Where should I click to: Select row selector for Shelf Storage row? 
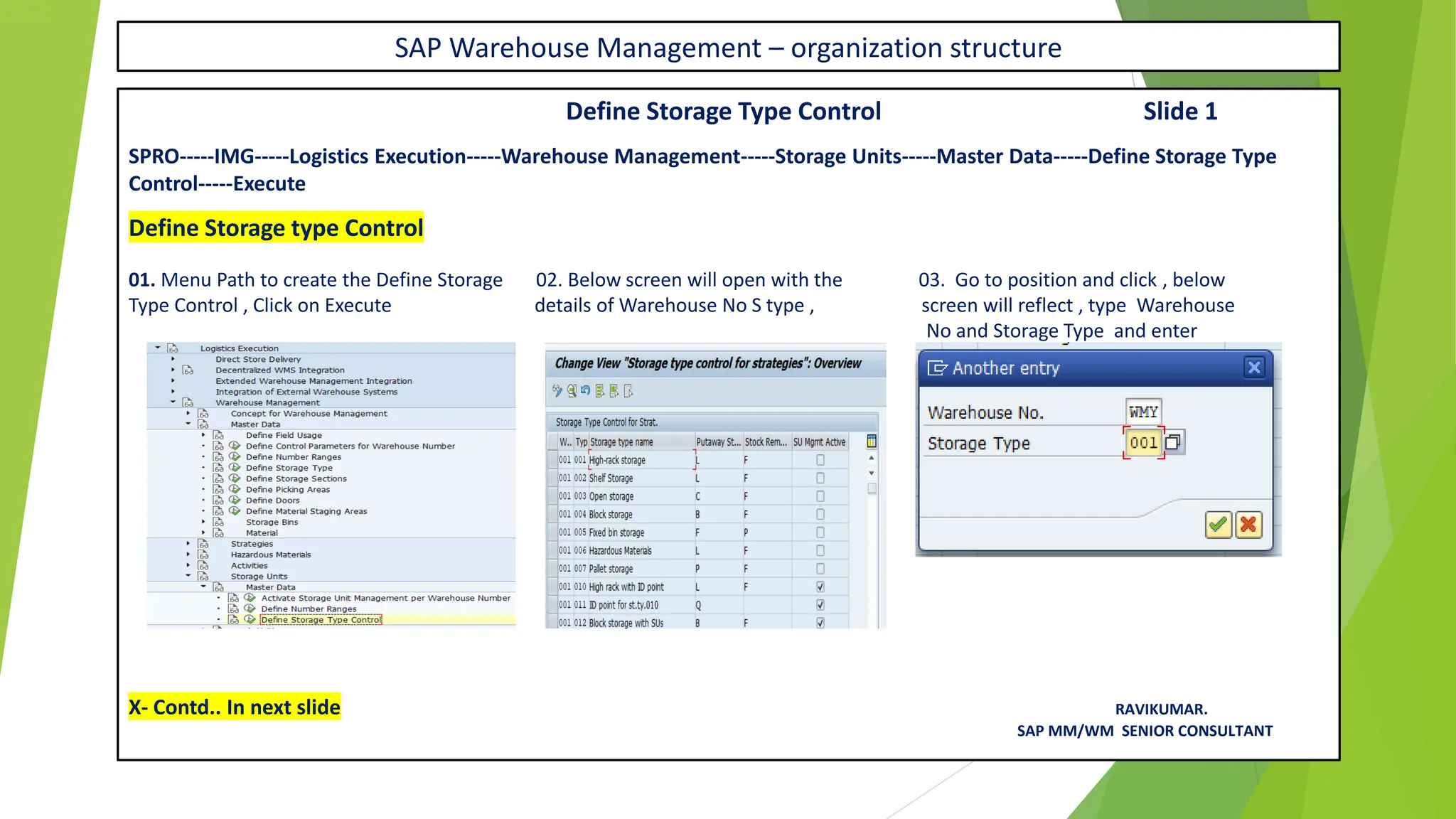(552, 478)
